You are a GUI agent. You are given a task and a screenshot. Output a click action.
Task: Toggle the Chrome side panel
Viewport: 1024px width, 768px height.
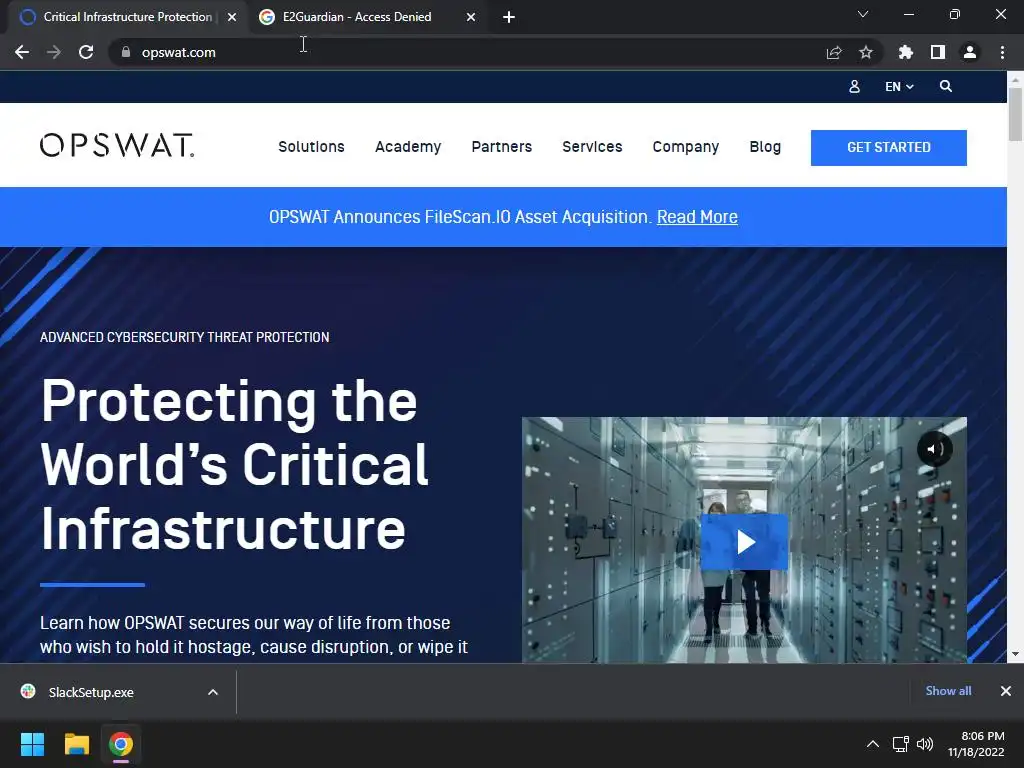click(938, 52)
